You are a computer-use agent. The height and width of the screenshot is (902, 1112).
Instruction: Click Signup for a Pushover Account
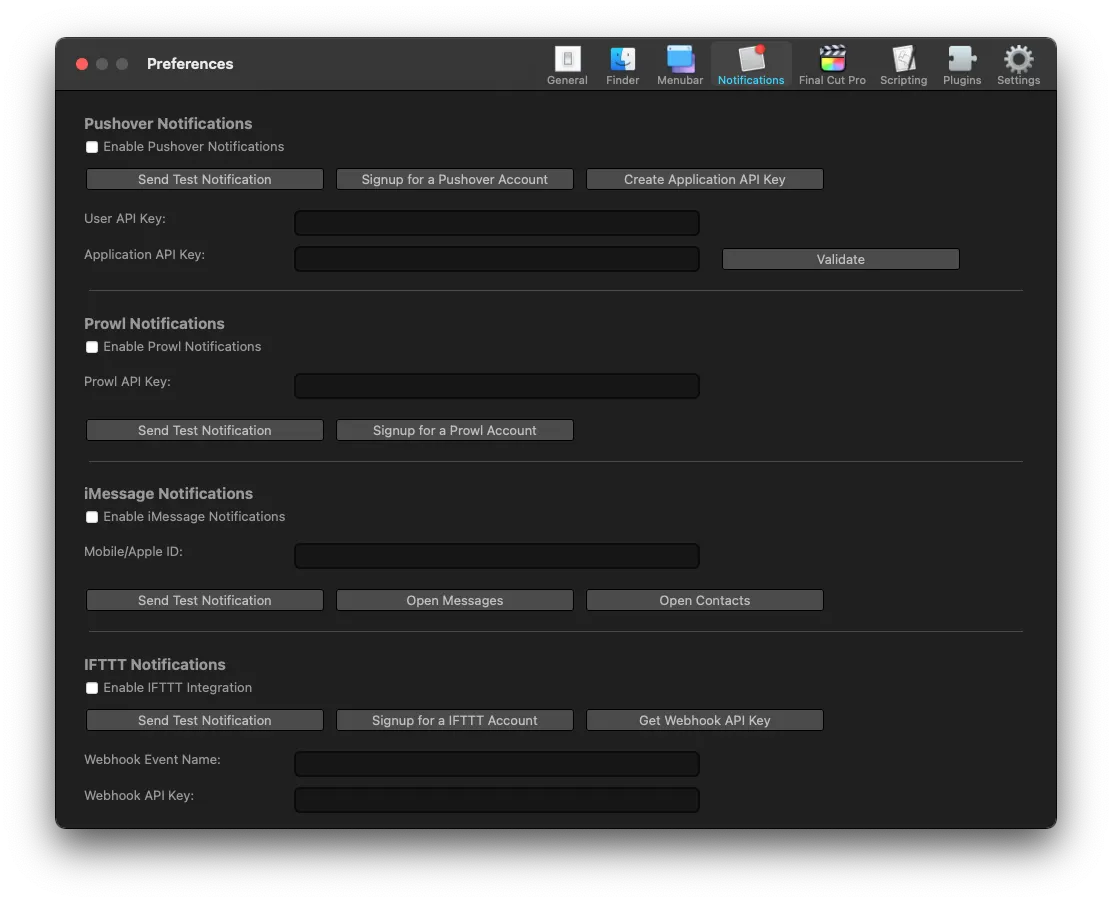click(x=455, y=179)
